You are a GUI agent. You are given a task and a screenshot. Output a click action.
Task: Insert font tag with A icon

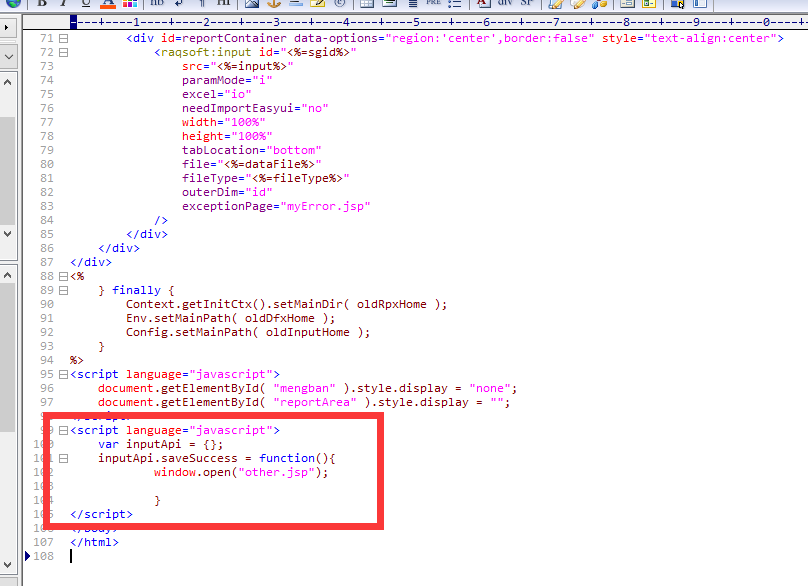coord(483,4)
